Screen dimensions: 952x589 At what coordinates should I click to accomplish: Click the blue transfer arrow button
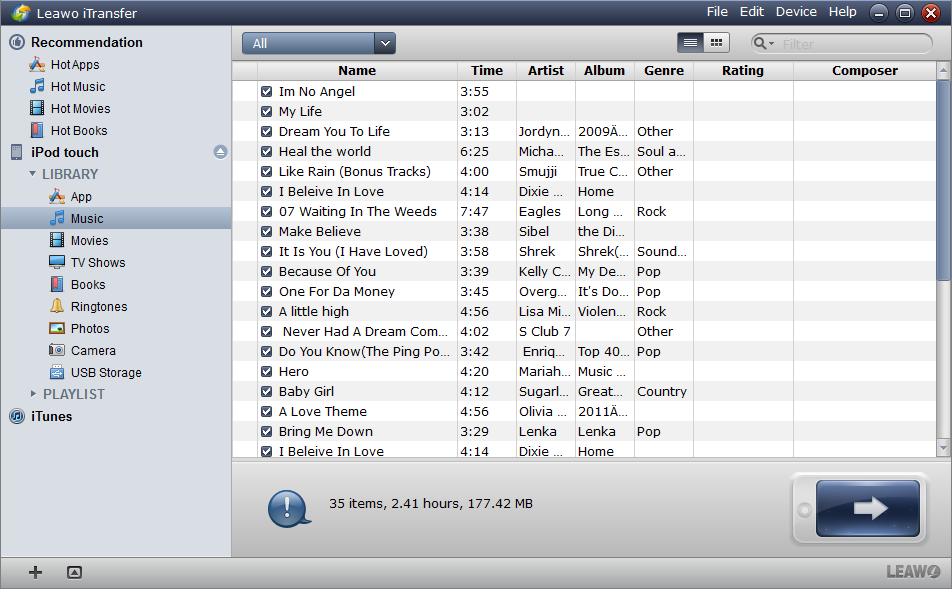coord(868,508)
